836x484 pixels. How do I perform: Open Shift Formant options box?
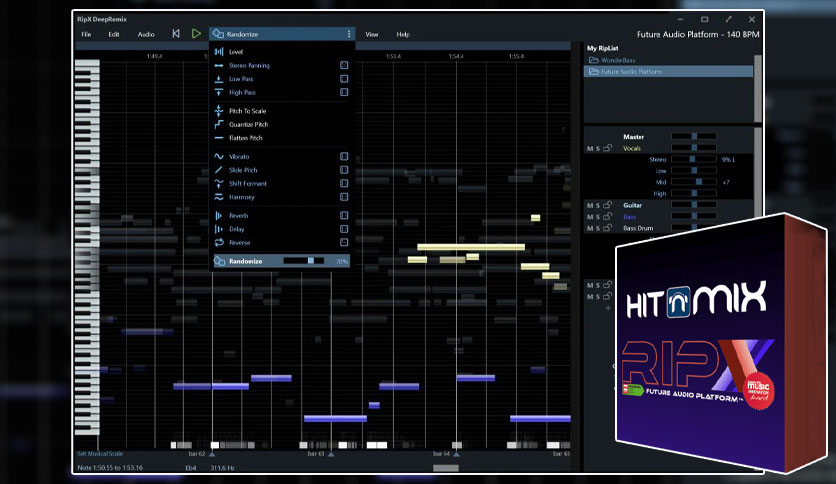pos(344,183)
